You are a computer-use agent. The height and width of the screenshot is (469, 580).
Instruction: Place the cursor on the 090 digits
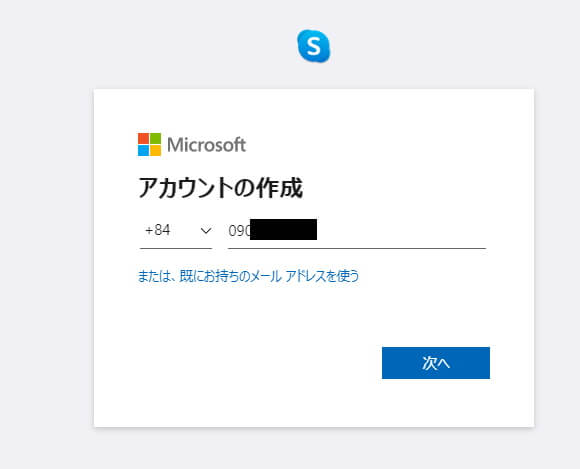coord(239,231)
